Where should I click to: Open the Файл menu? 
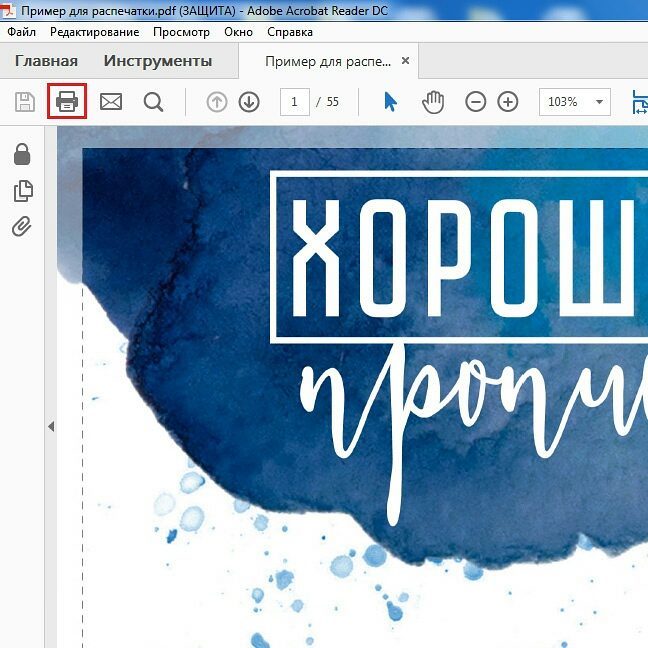pyautogui.click(x=21, y=32)
